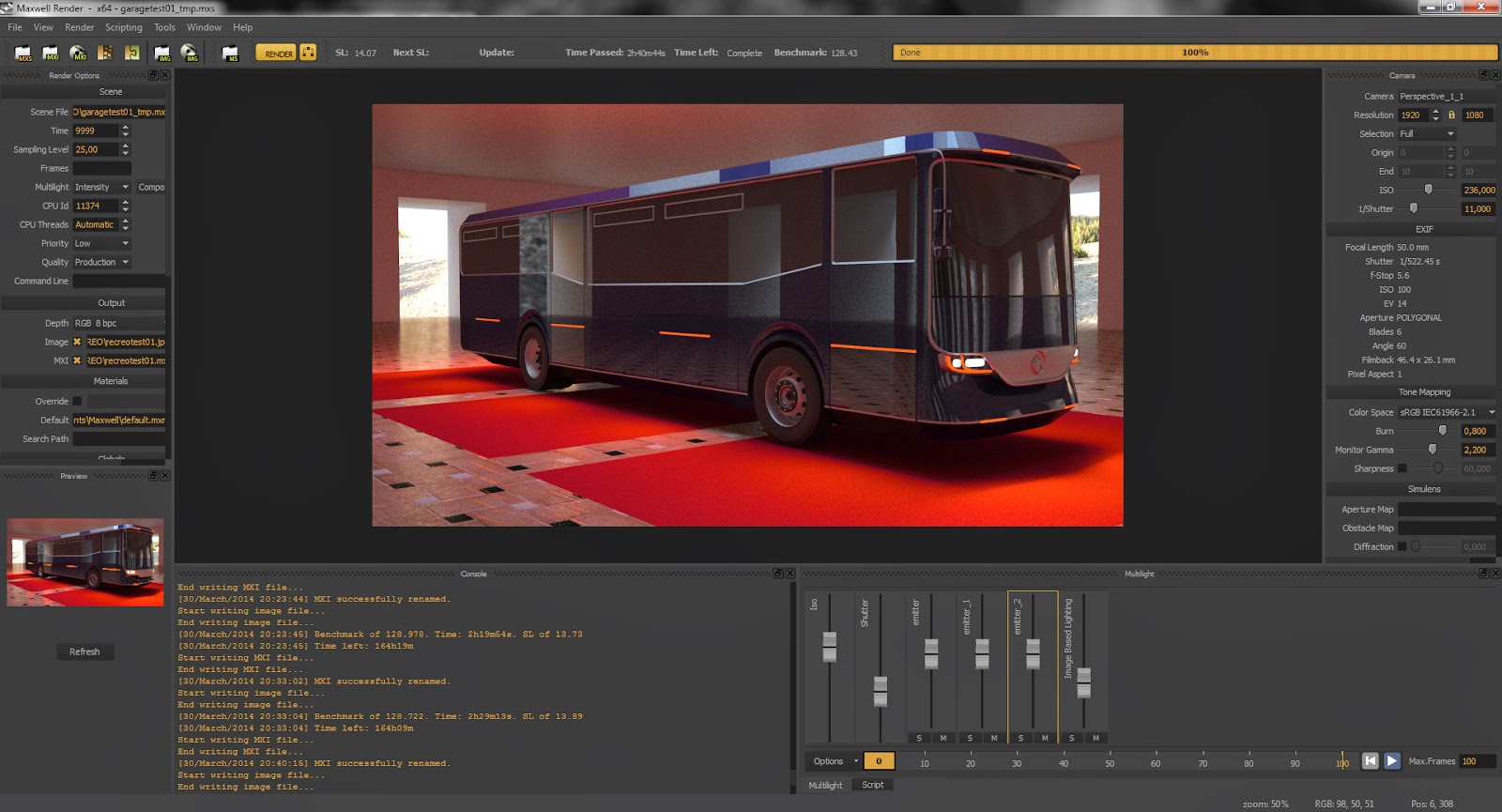The width and height of the screenshot is (1502, 812).
Task: Click the Monitor Gamma slider handle
Action: coord(1433,450)
